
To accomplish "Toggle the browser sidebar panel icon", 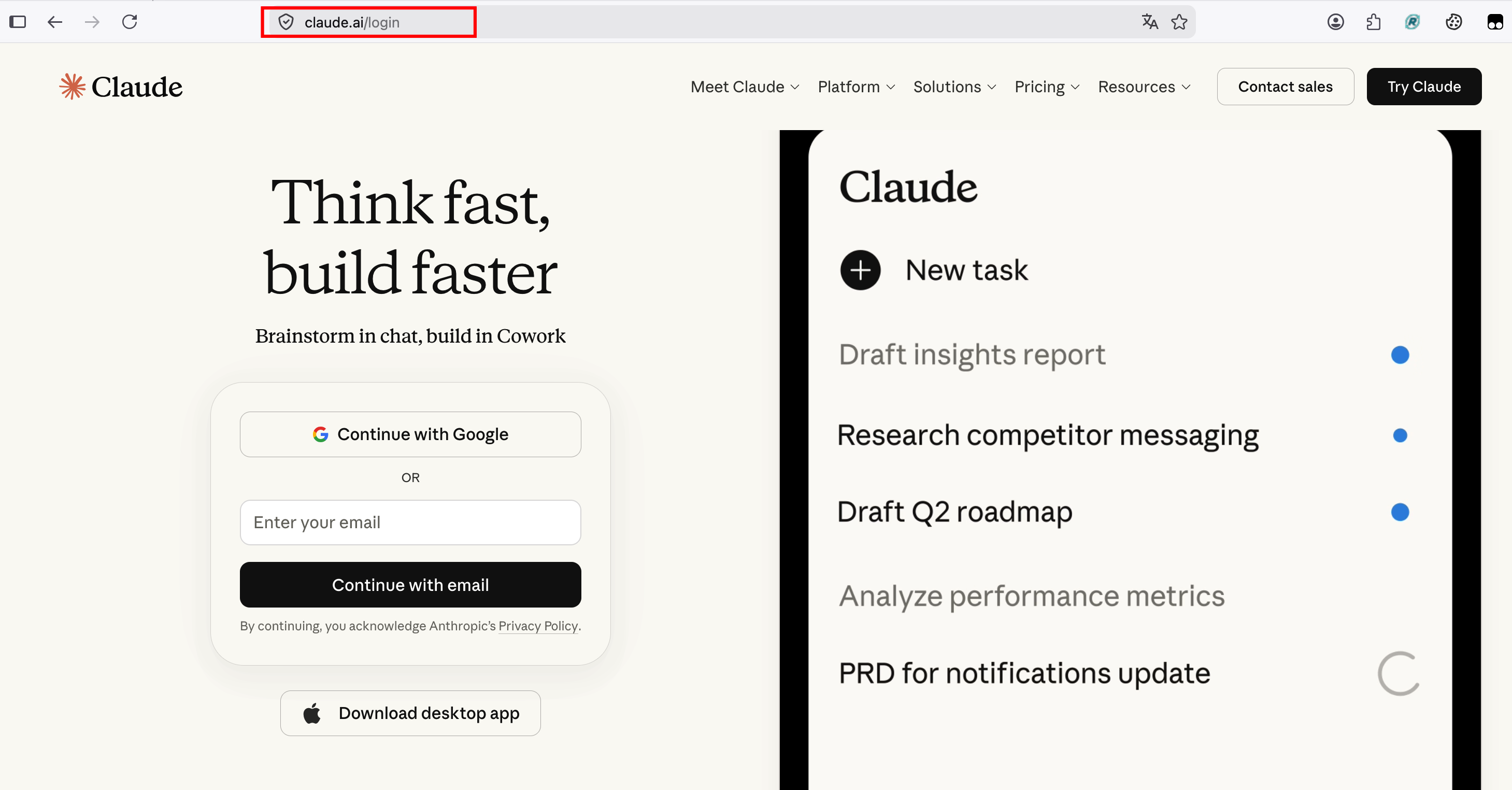I will [x=18, y=22].
